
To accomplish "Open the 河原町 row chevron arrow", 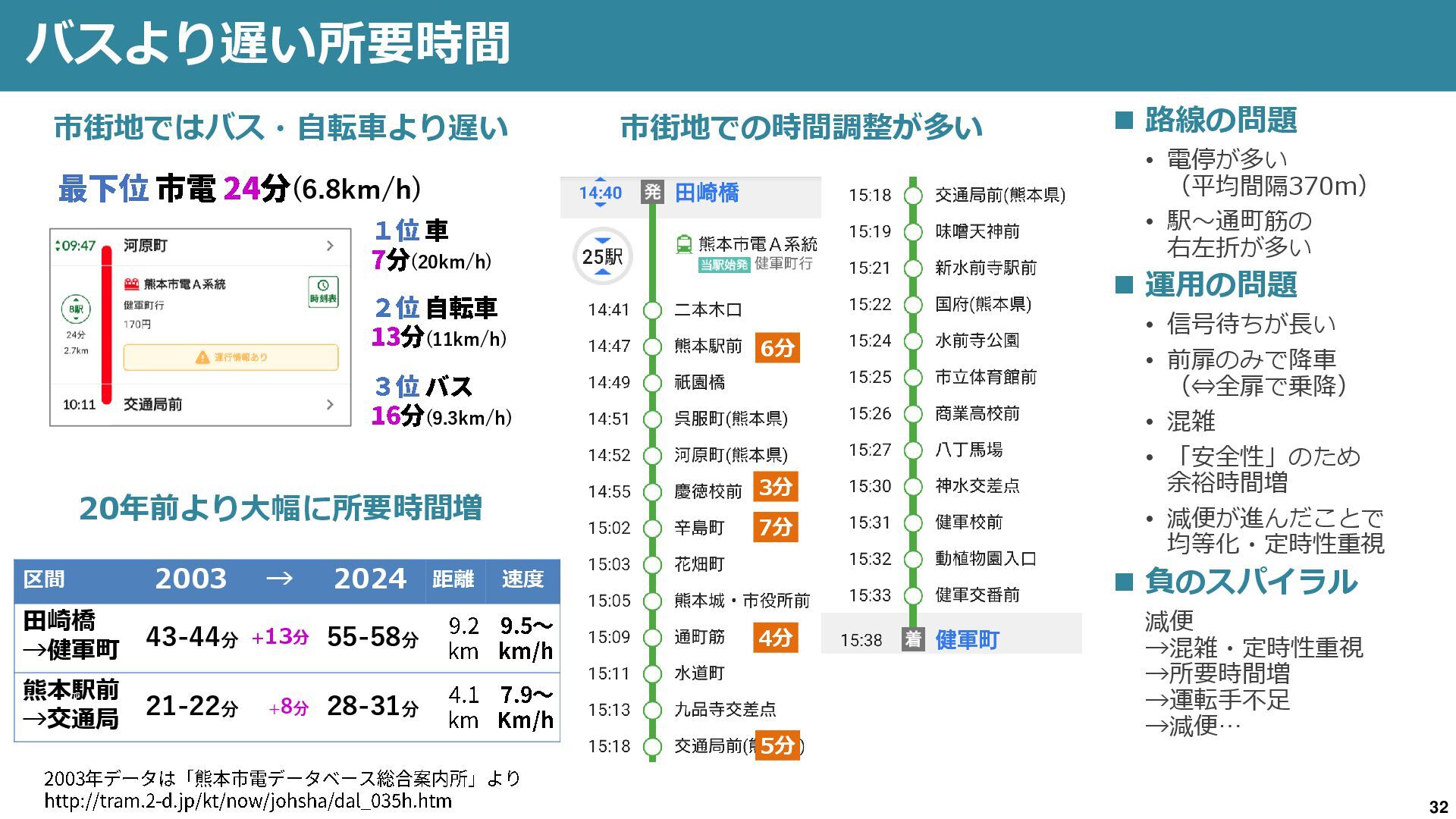I will (330, 246).
